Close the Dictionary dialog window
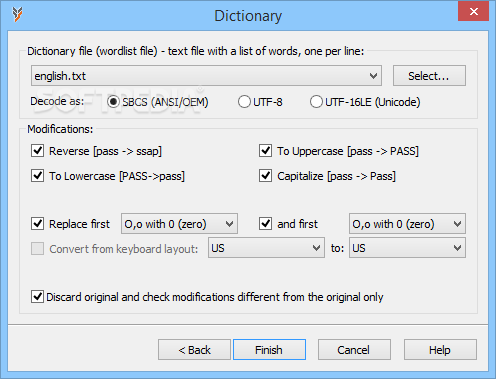 473,12
